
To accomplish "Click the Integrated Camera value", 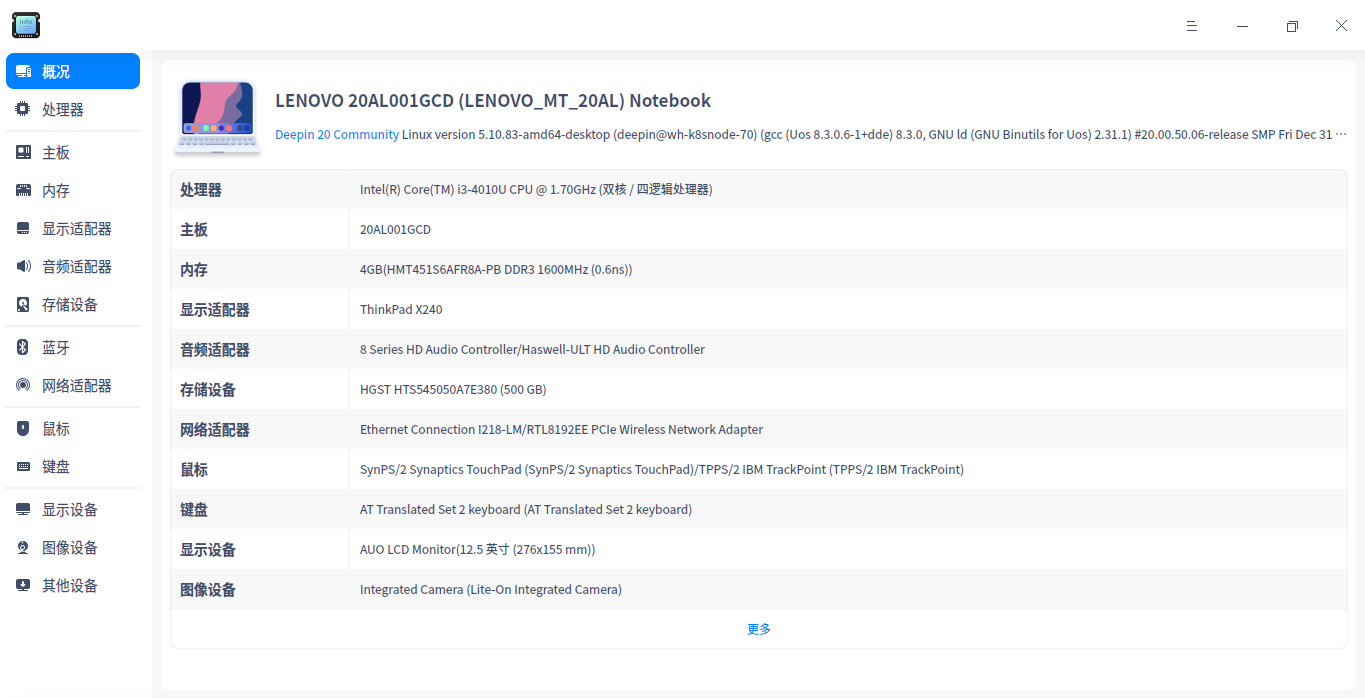I will coord(491,589).
